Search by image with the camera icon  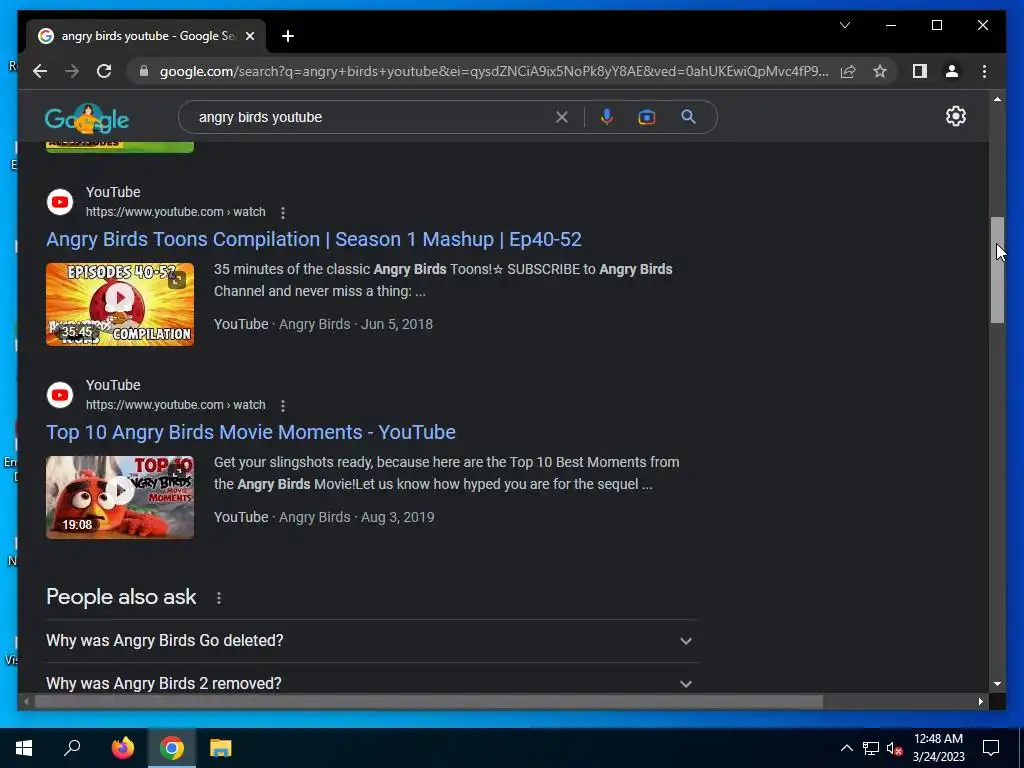[x=647, y=117]
